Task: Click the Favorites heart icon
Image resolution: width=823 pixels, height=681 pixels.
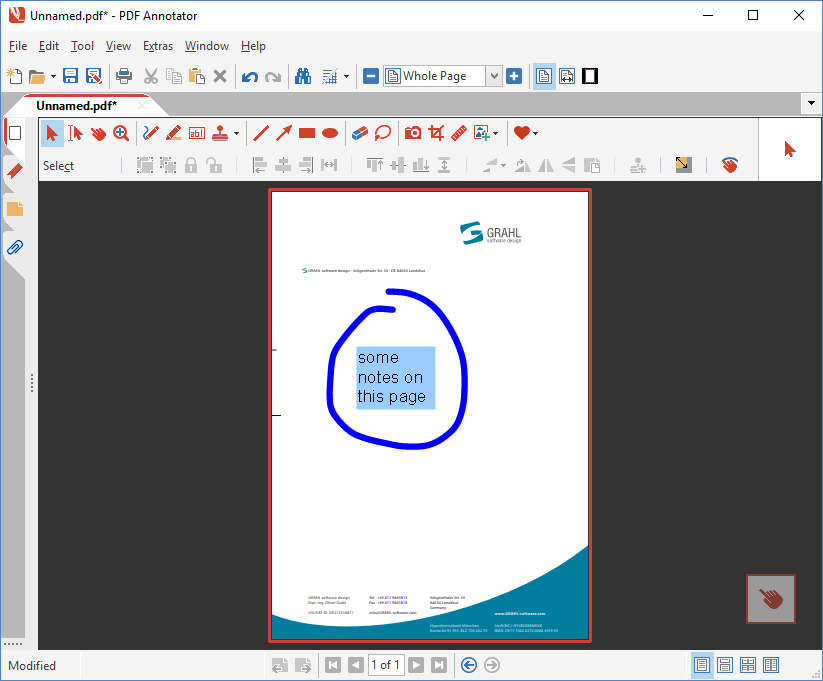Action: [522, 133]
